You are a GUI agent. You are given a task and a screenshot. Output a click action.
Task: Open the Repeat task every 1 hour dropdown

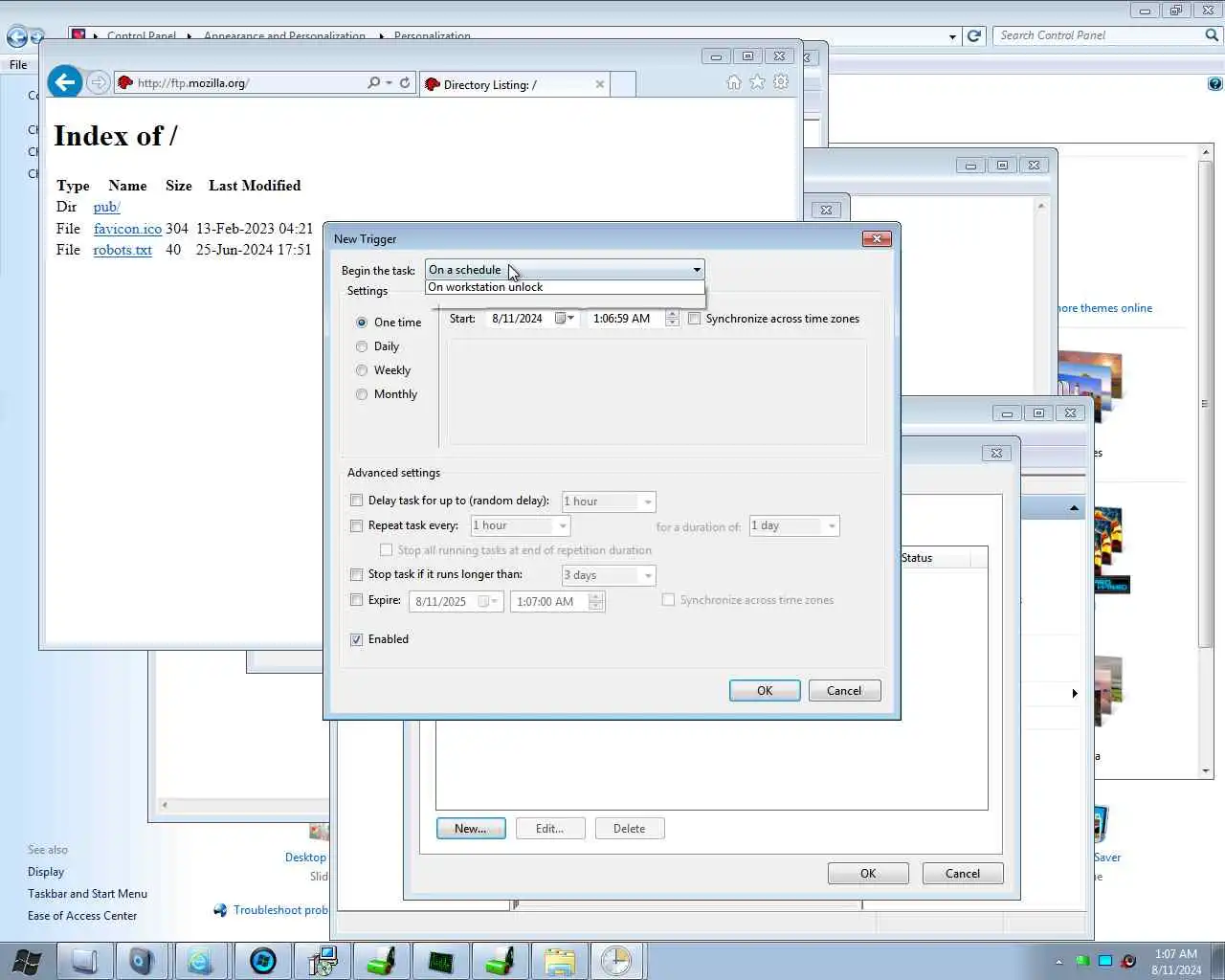tap(563, 525)
